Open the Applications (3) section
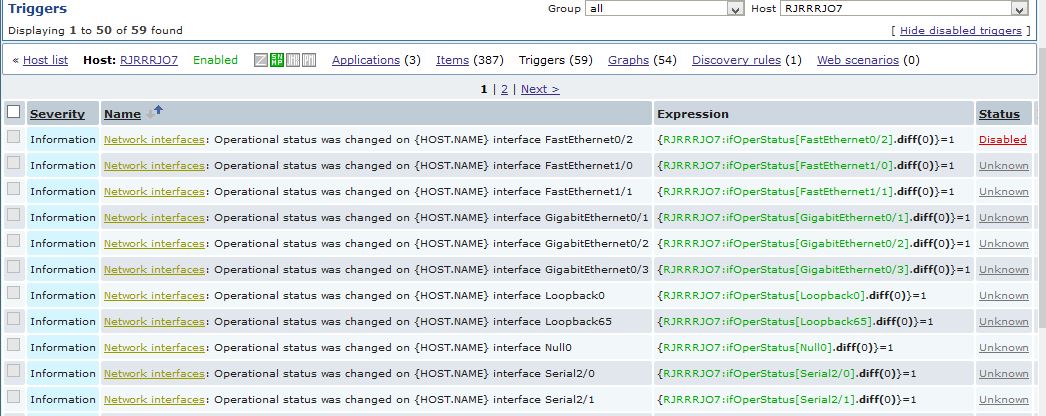This screenshot has width=1046, height=416. click(x=366, y=60)
